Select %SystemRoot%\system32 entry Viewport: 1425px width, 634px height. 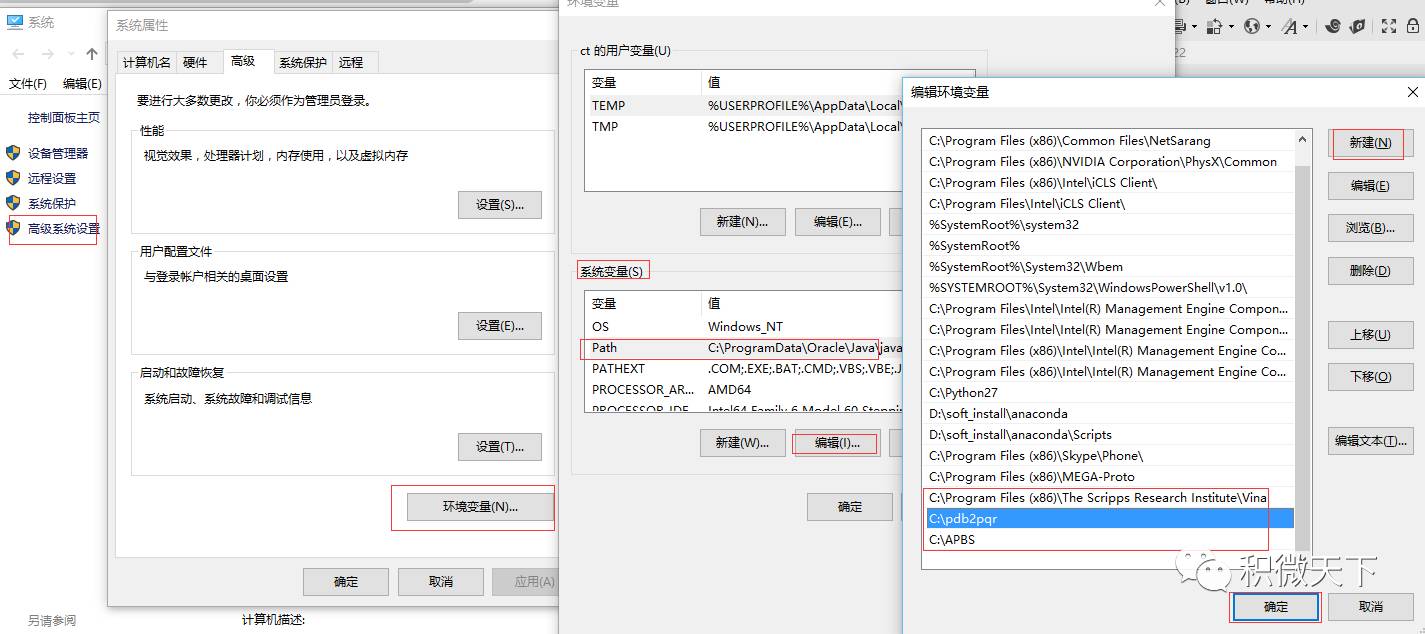1109,225
